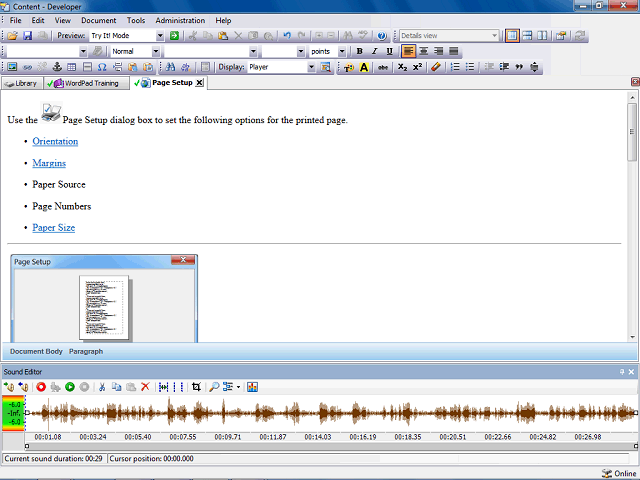The image size is (640, 480).
Task: Follow the Orientation link
Action: point(55,141)
